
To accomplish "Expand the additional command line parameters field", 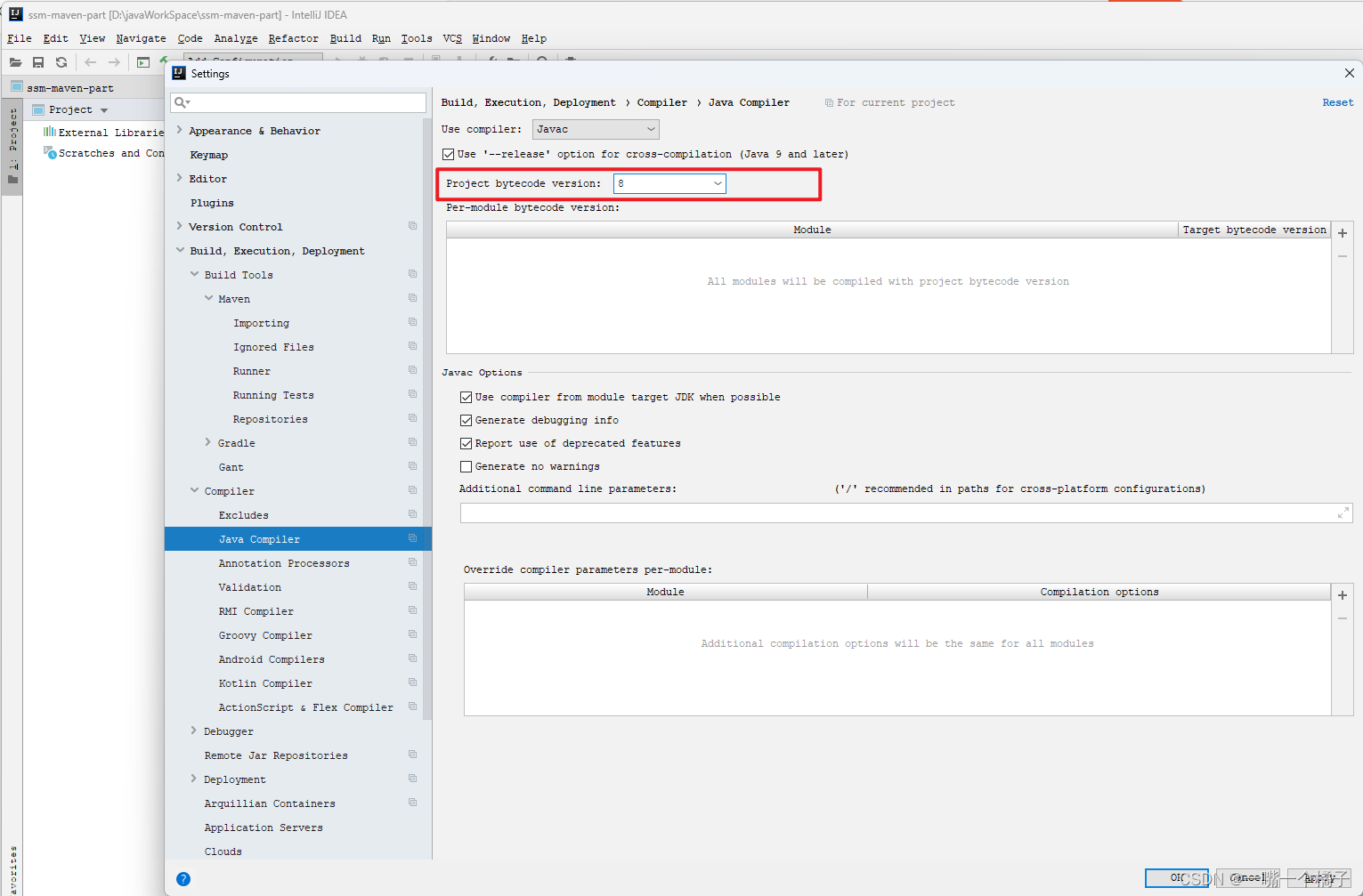I will click(x=1343, y=513).
